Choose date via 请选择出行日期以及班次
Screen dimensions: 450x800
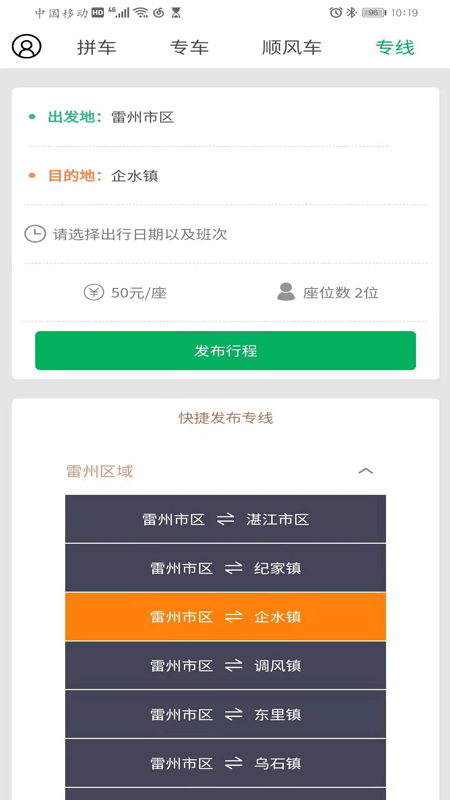(x=226, y=234)
